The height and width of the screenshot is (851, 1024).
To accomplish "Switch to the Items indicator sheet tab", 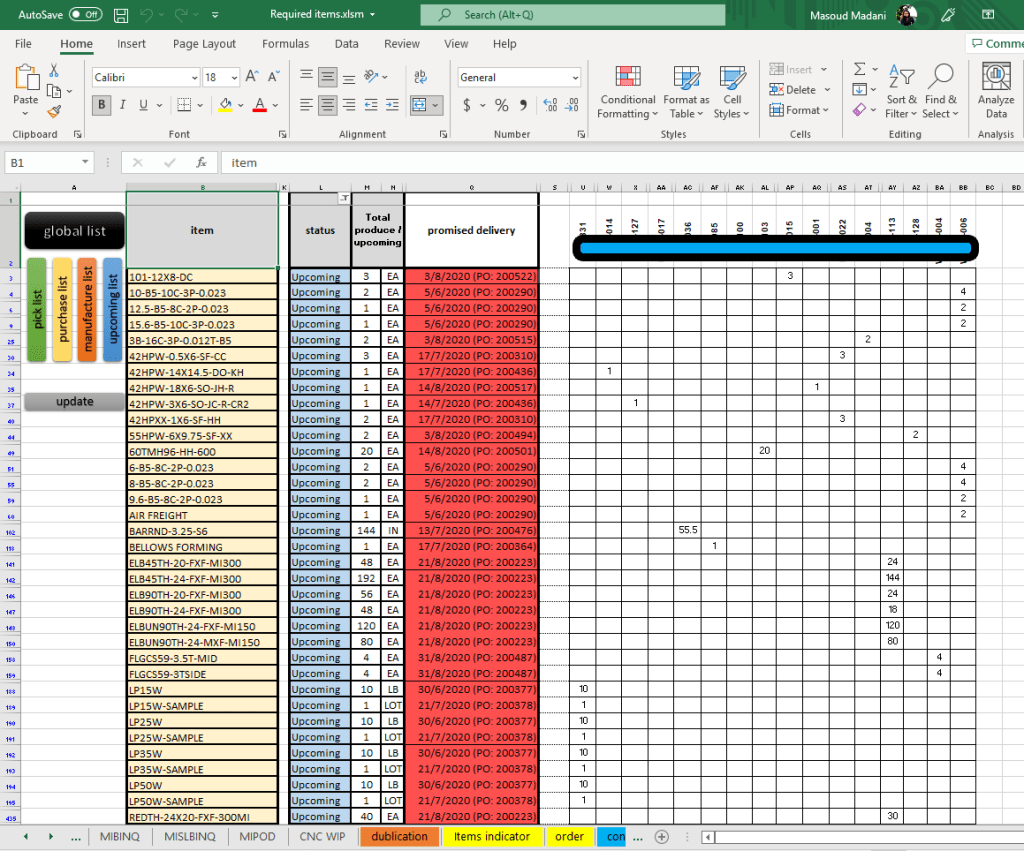I will 492,836.
